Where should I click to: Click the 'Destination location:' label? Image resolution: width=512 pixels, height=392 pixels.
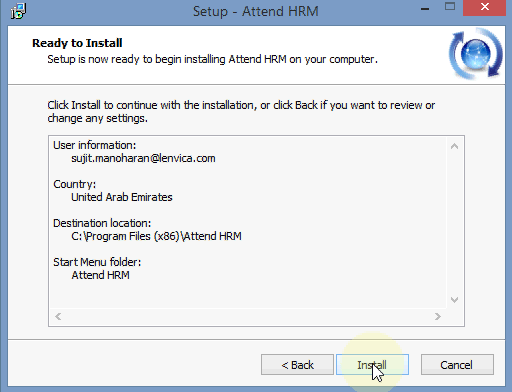102,223
